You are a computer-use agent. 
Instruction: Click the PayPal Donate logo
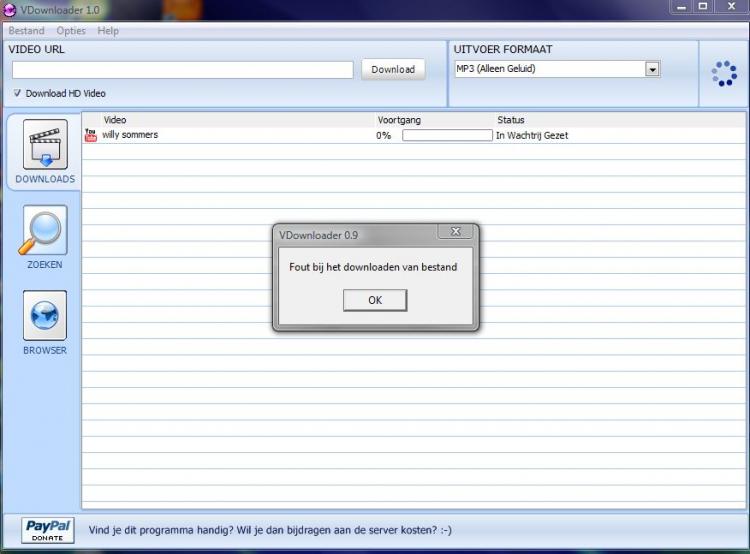(x=48, y=529)
